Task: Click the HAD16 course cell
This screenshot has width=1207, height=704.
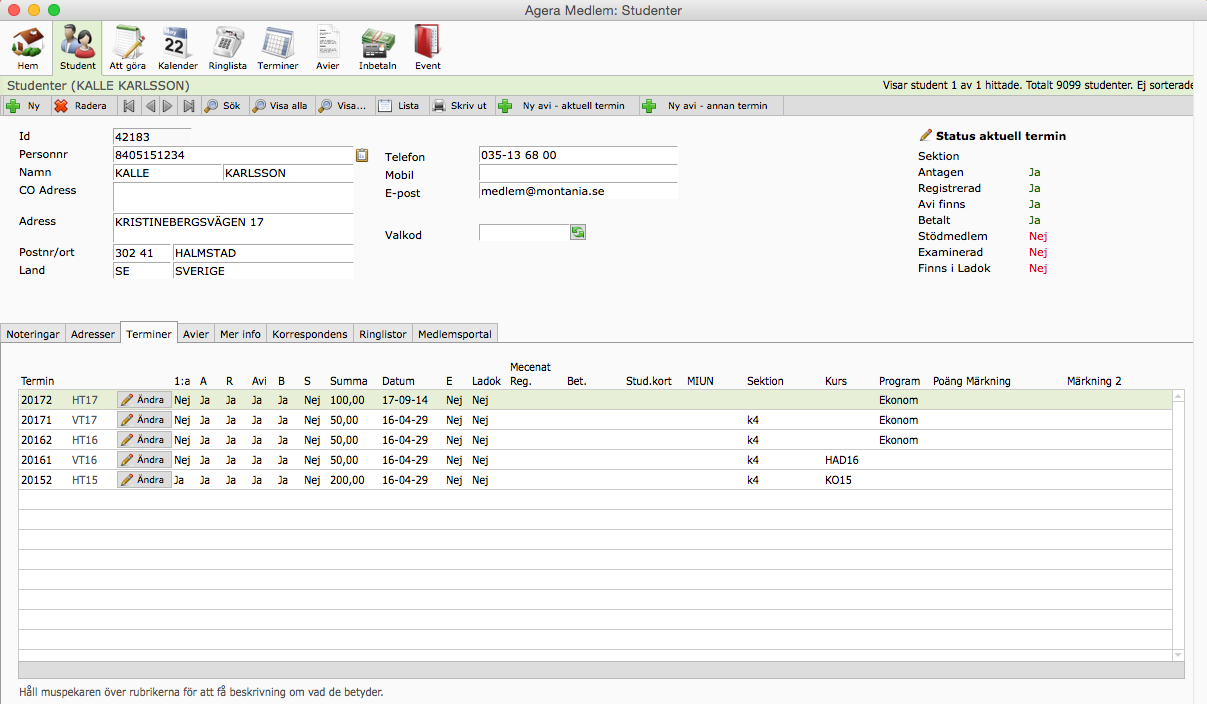Action: click(842, 460)
